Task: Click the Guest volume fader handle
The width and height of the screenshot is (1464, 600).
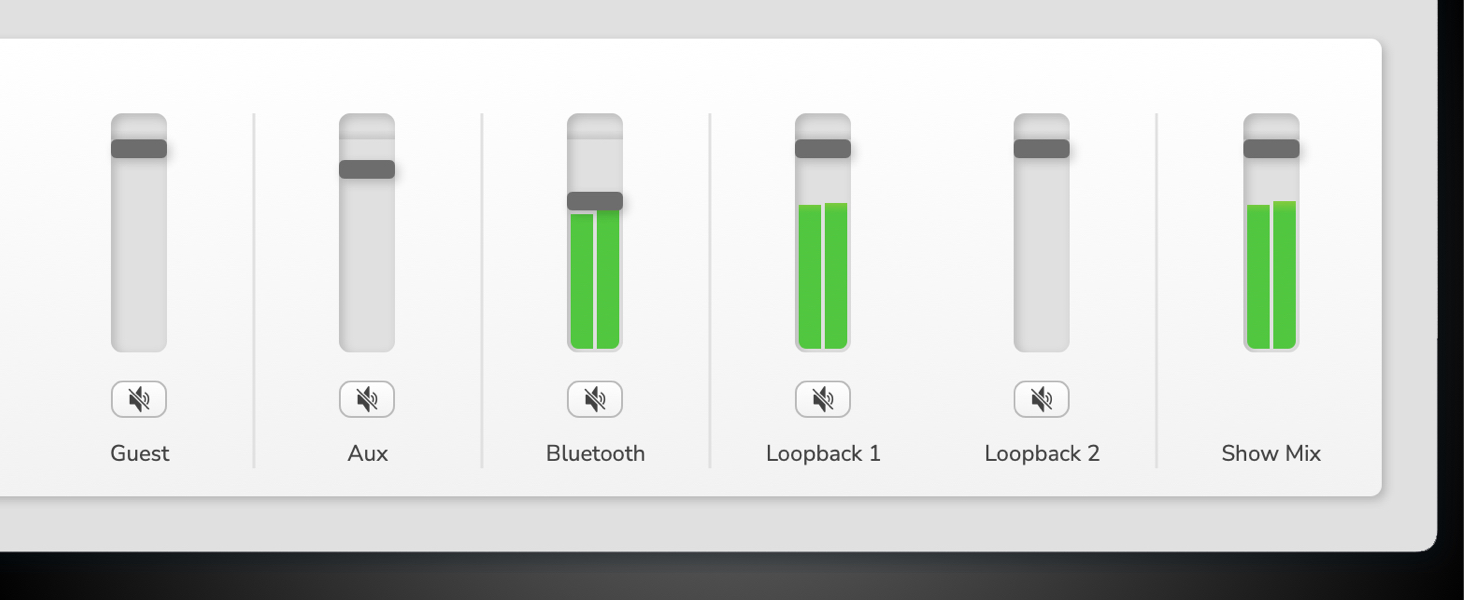Action: click(x=139, y=149)
